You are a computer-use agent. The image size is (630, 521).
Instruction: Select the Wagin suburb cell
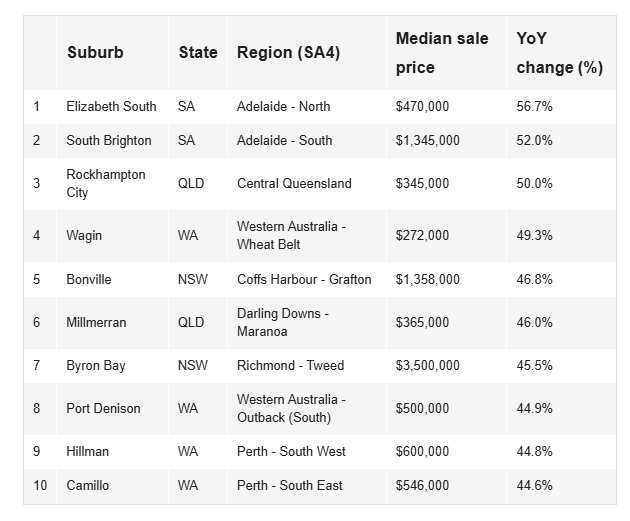(x=84, y=236)
